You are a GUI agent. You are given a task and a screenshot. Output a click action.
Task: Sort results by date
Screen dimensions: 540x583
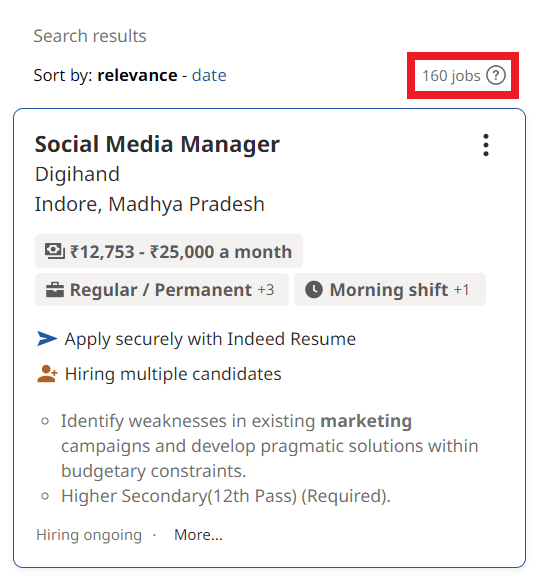tap(209, 75)
